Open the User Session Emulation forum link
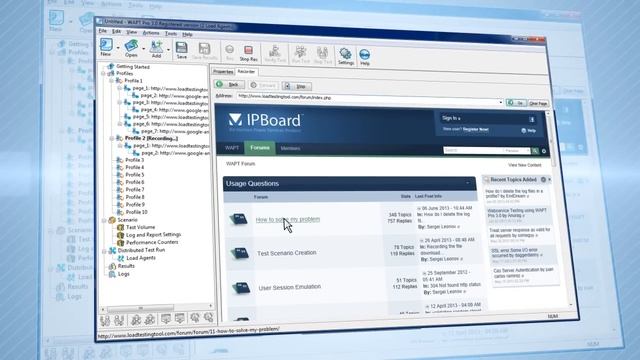This screenshot has width=640, height=360. coord(289,287)
